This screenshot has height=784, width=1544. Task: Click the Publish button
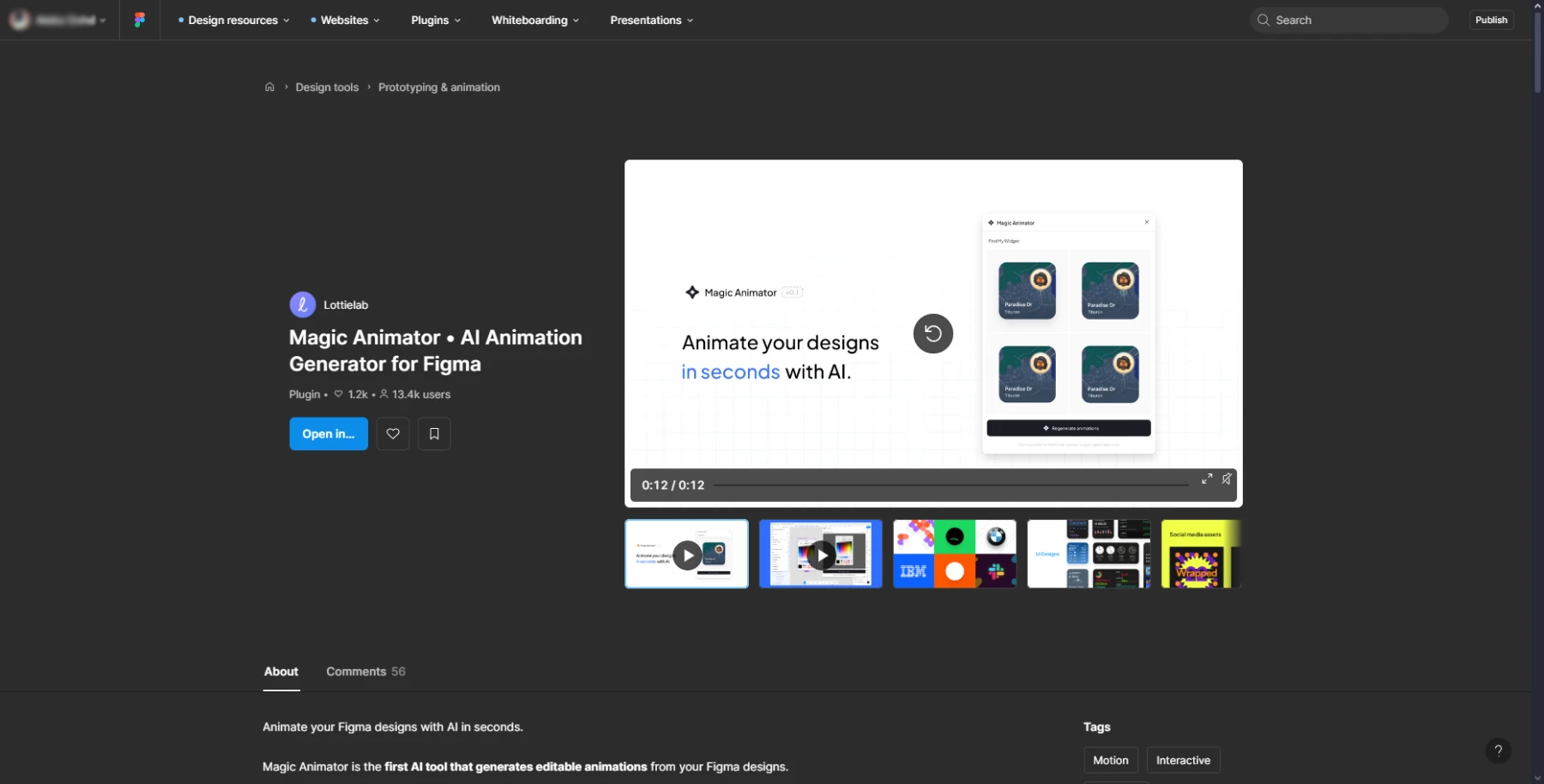point(1491,20)
